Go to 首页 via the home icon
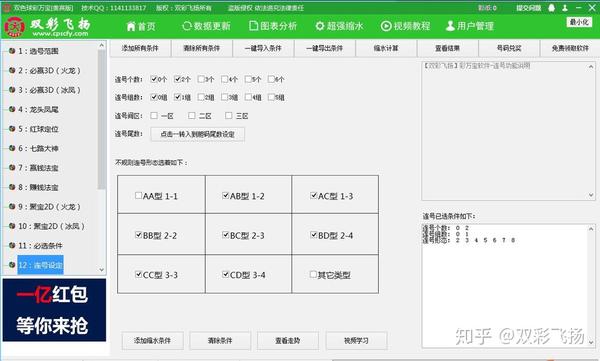Image resolution: width=600 pixels, height=361 pixels. tap(131, 26)
